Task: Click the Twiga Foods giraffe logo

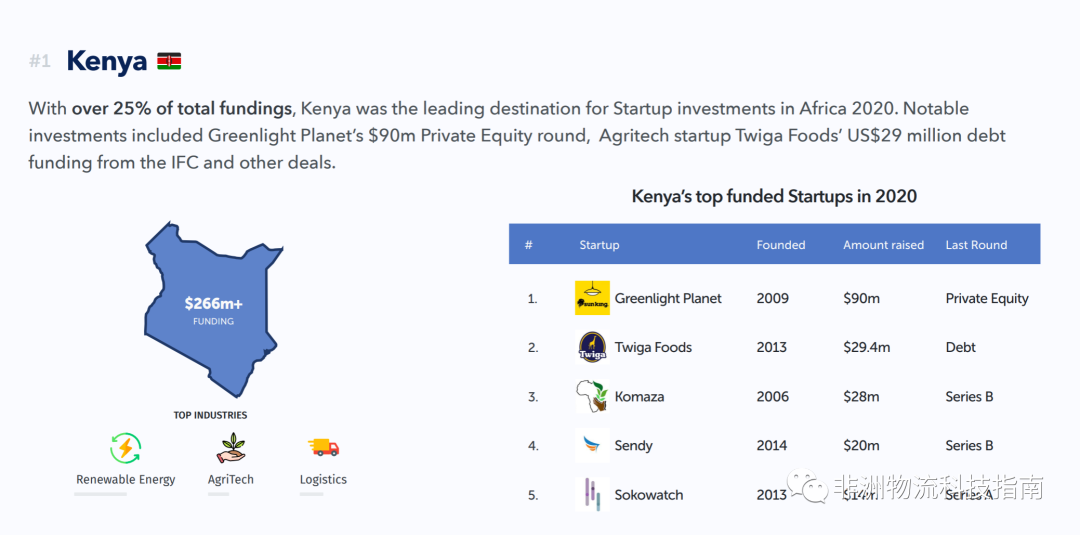Action: point(592,347)
